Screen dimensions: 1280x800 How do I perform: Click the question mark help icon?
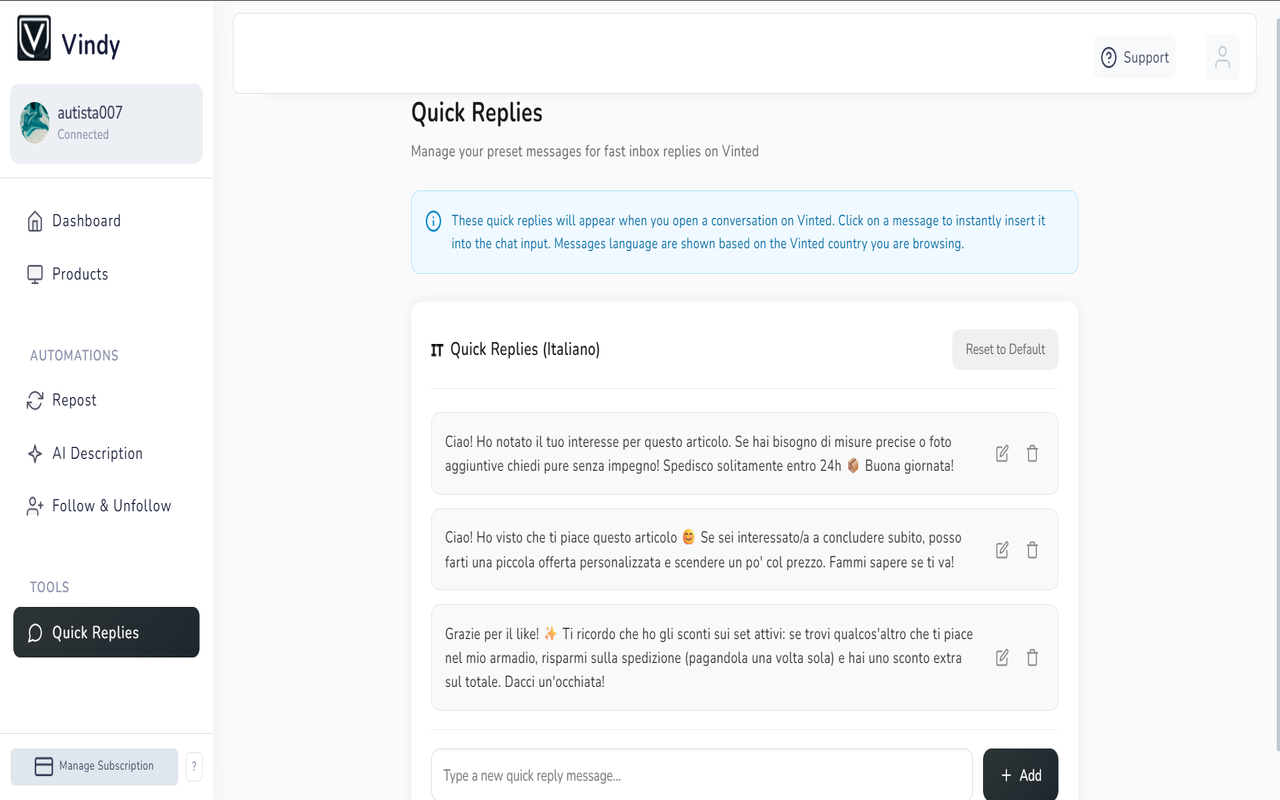pos(194,767)
